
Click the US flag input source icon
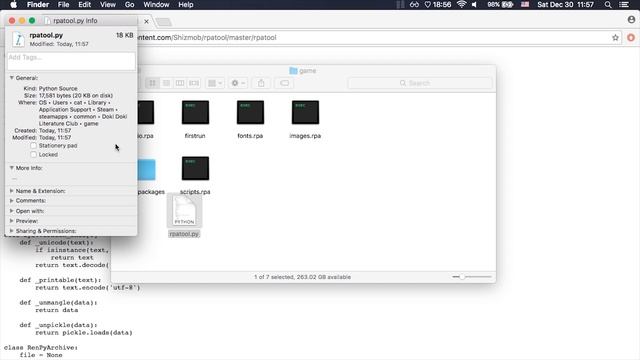coord(525,4)
